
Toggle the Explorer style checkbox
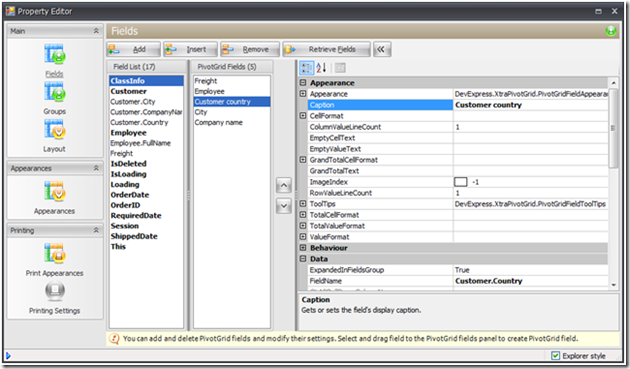pyautogui.click(x=555, y=355)
